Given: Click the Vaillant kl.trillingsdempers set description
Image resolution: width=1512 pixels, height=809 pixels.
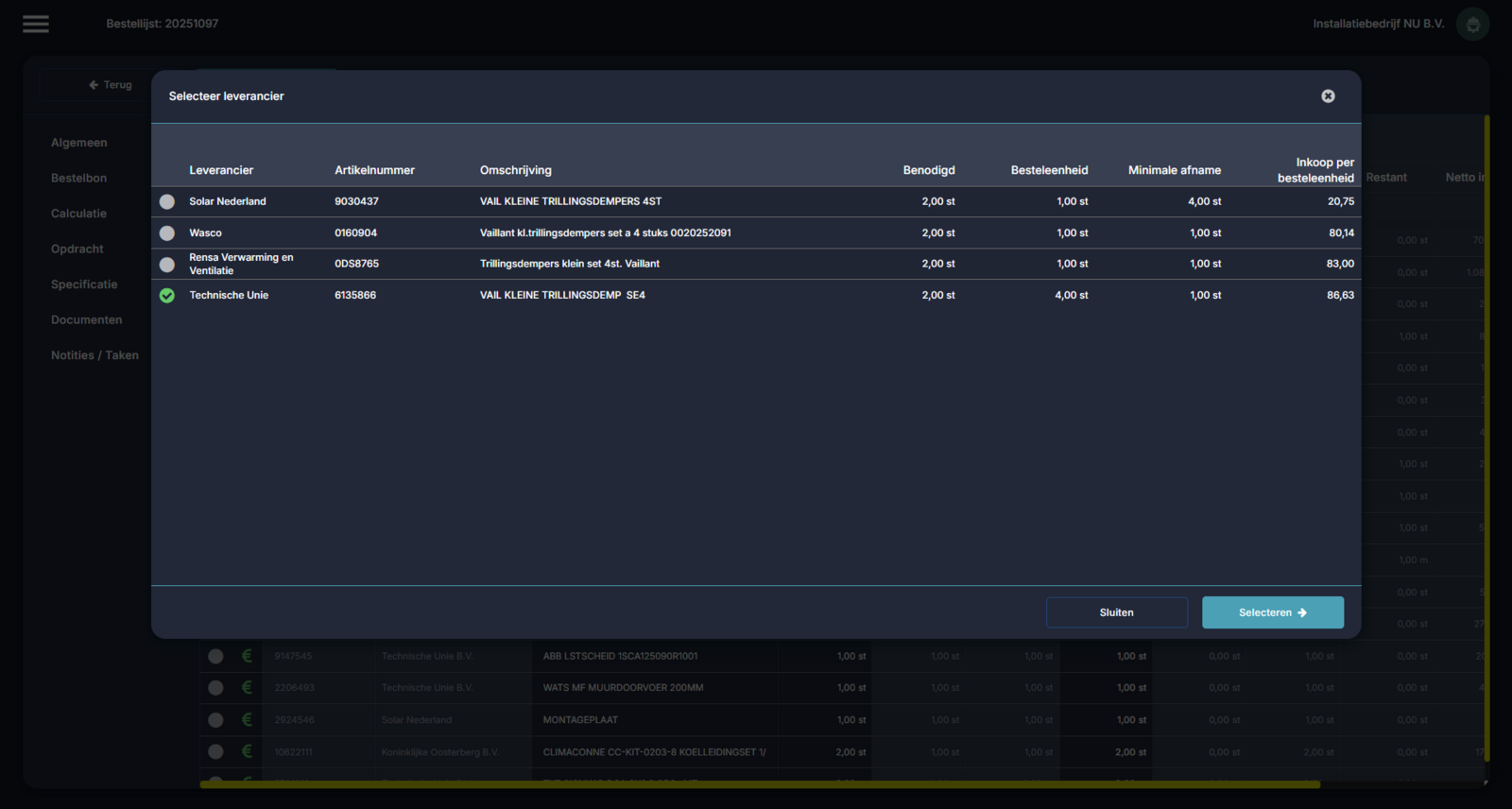Looking at the screenshot, I should [606, 232].
